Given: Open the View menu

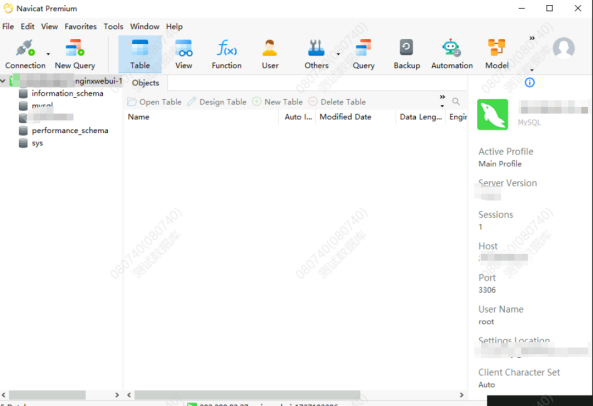Looking at the screenshot, I should (50, 26).
